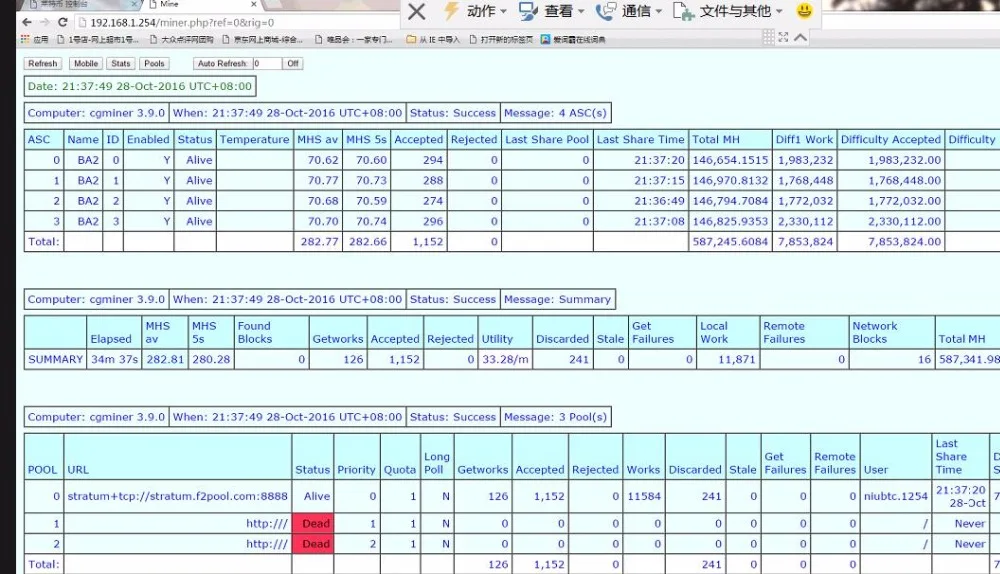Click the Auto Refresh seconds input field
1000x574 pixels.
tap(267, 64)
